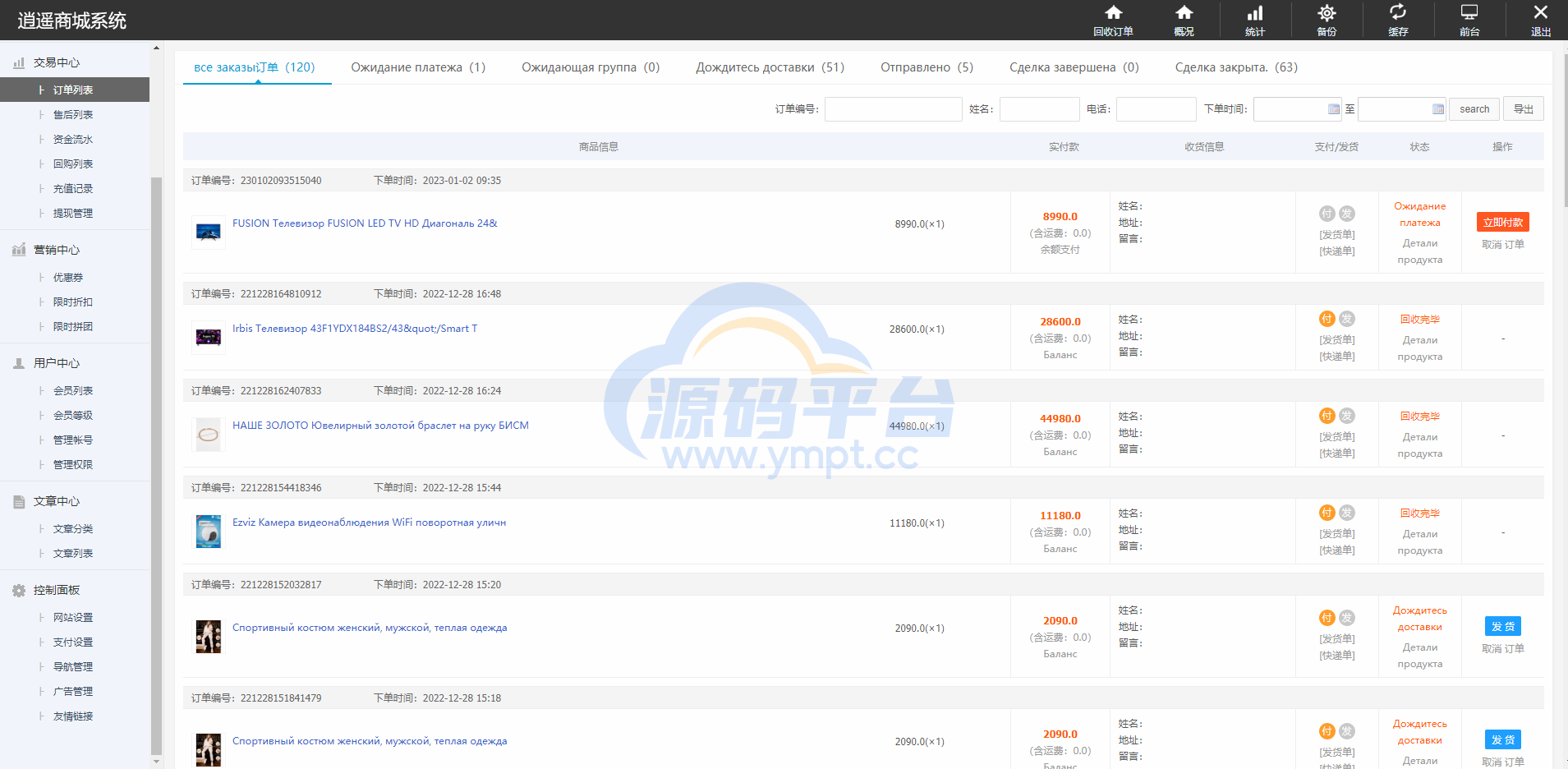Select 售后列表 in sidebar
This screenshot has width=1568, height=769.
(x=73, y=115)
